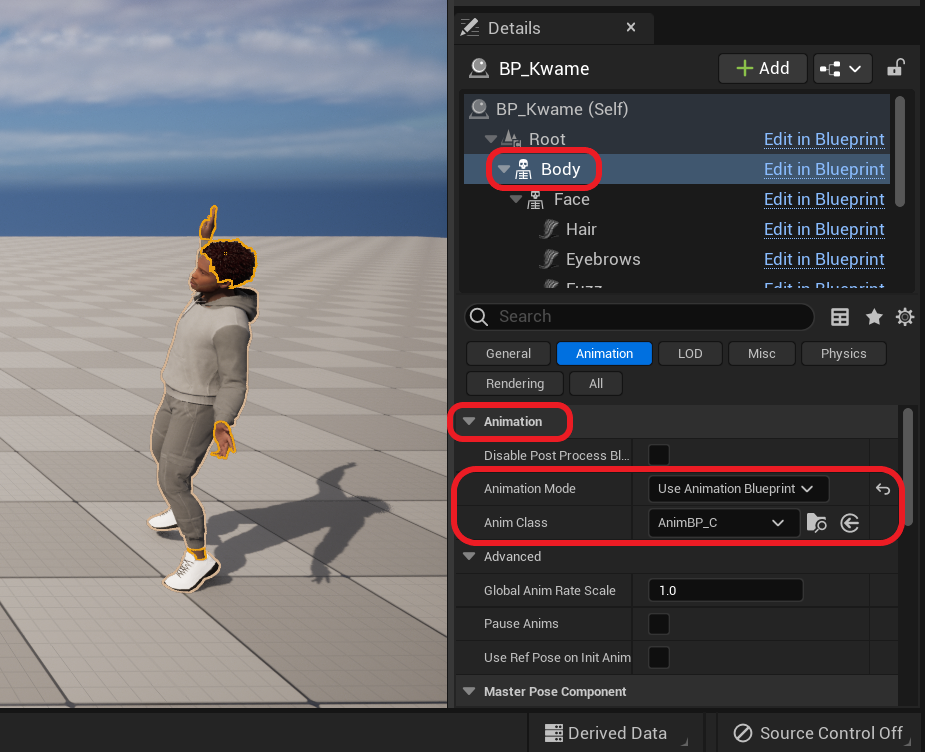Screen dimensions: 925x752
Task: Open the blueprint hierarchy icon dropdown near Add
Action: tap(842, 67)
